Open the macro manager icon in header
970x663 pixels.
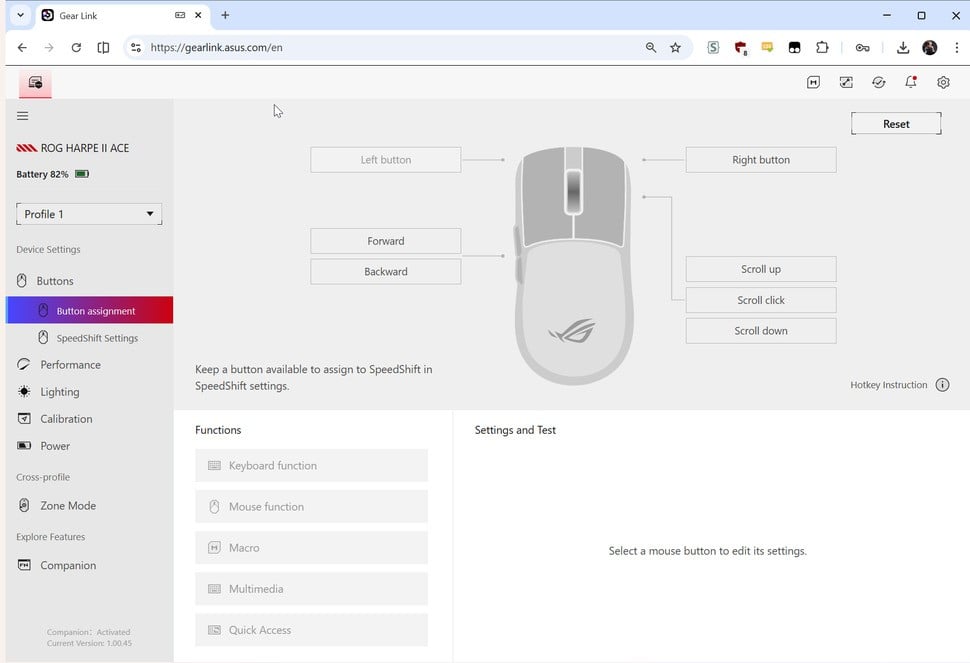(x=813, y=82)
